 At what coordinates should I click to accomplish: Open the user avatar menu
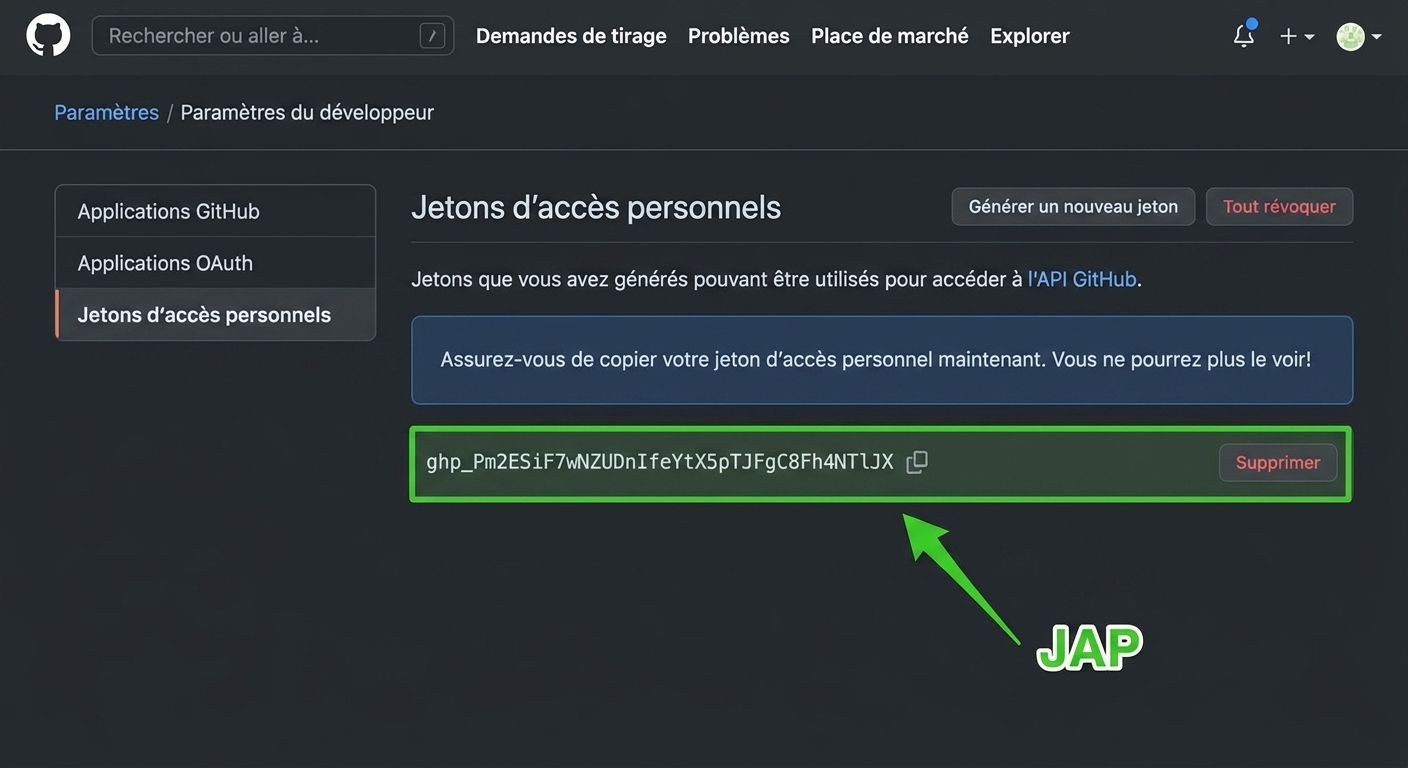(1359, 36)
